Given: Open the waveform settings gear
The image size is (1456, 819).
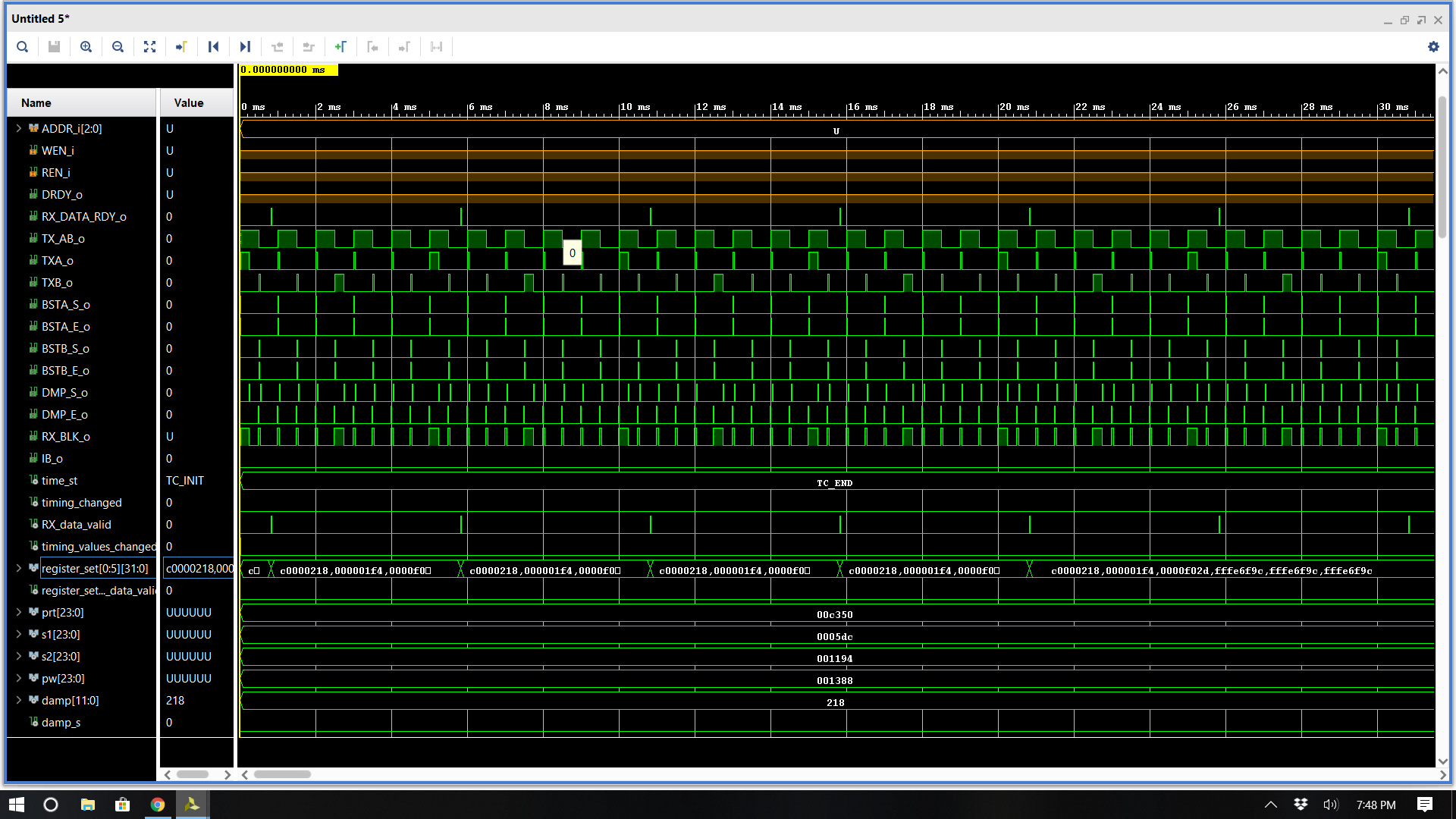Looking at the screenshot, I should tap(1432, 47).
